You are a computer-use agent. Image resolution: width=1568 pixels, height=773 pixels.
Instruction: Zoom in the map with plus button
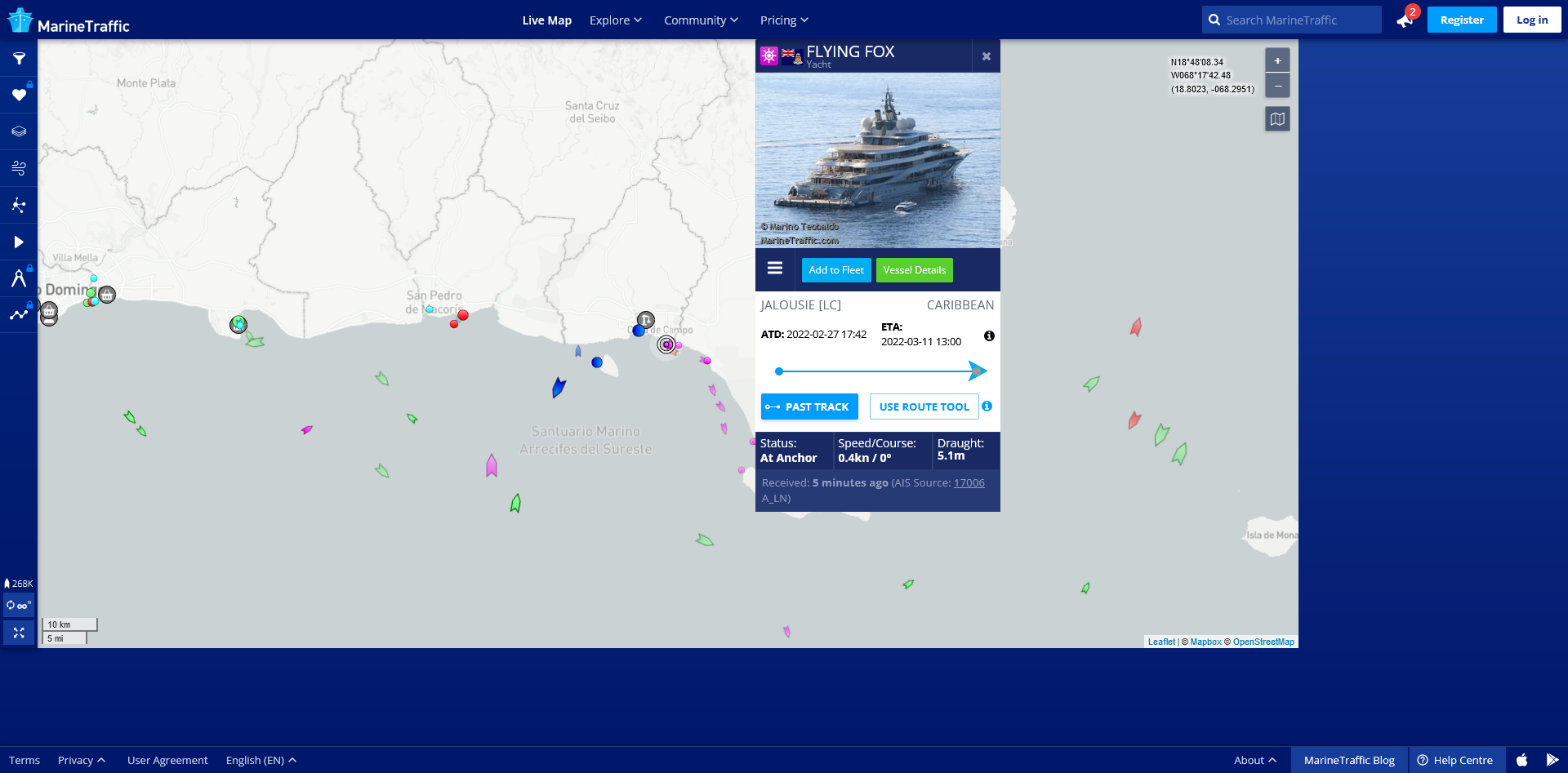click(x=1278, y=60)
